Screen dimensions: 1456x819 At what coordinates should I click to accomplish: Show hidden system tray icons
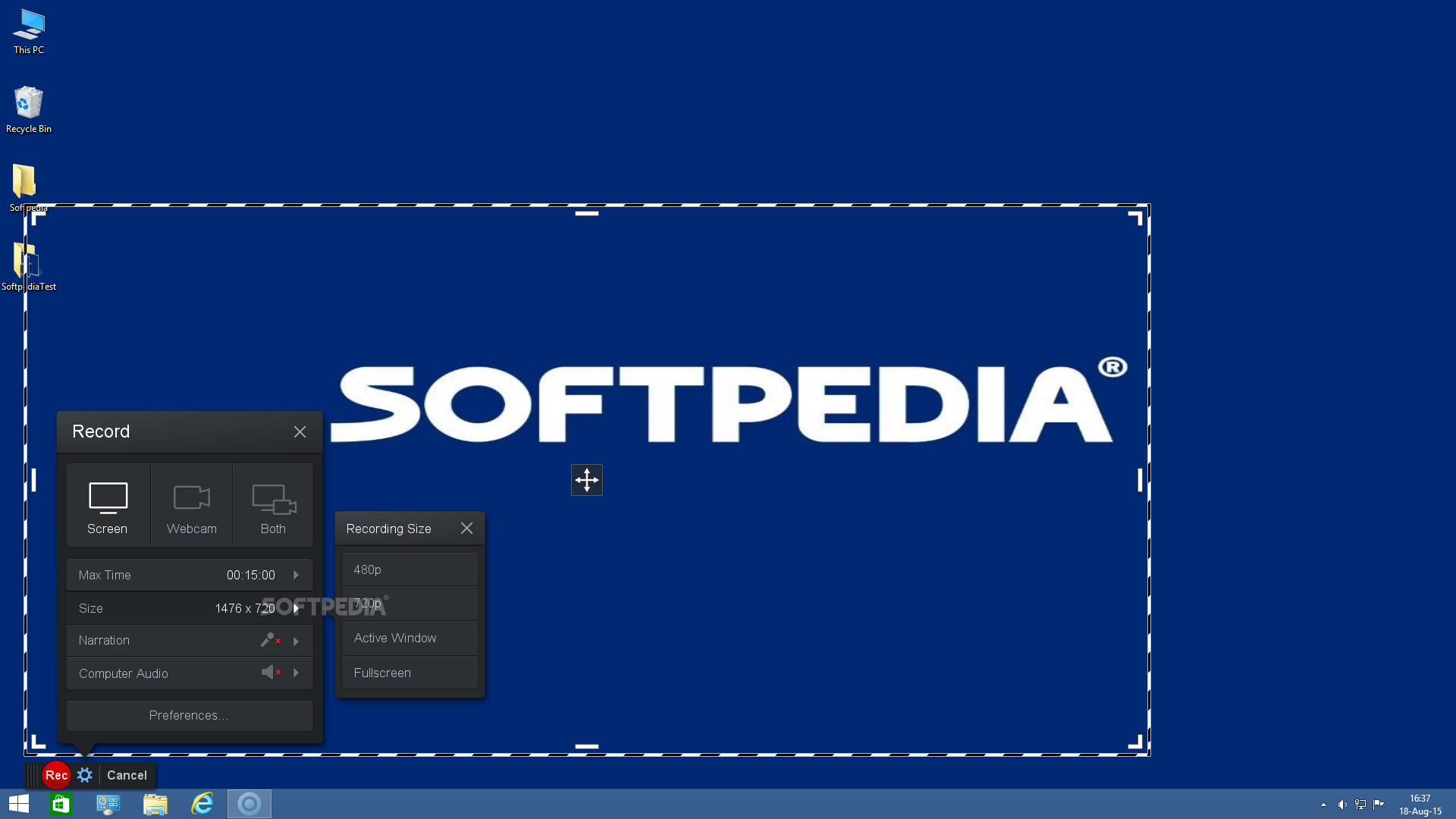tap(1324, 805)
